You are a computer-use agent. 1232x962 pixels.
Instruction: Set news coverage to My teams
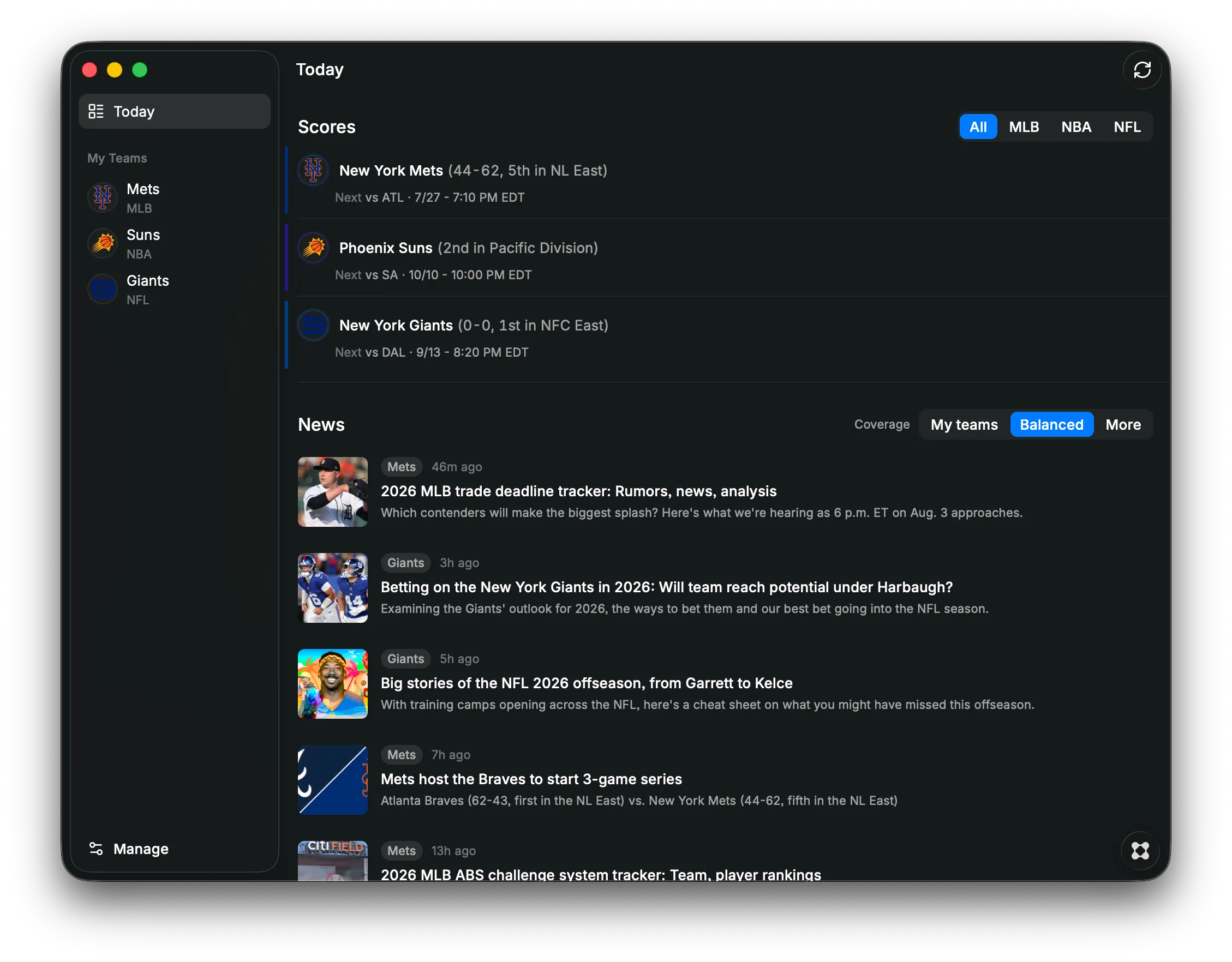964,425
